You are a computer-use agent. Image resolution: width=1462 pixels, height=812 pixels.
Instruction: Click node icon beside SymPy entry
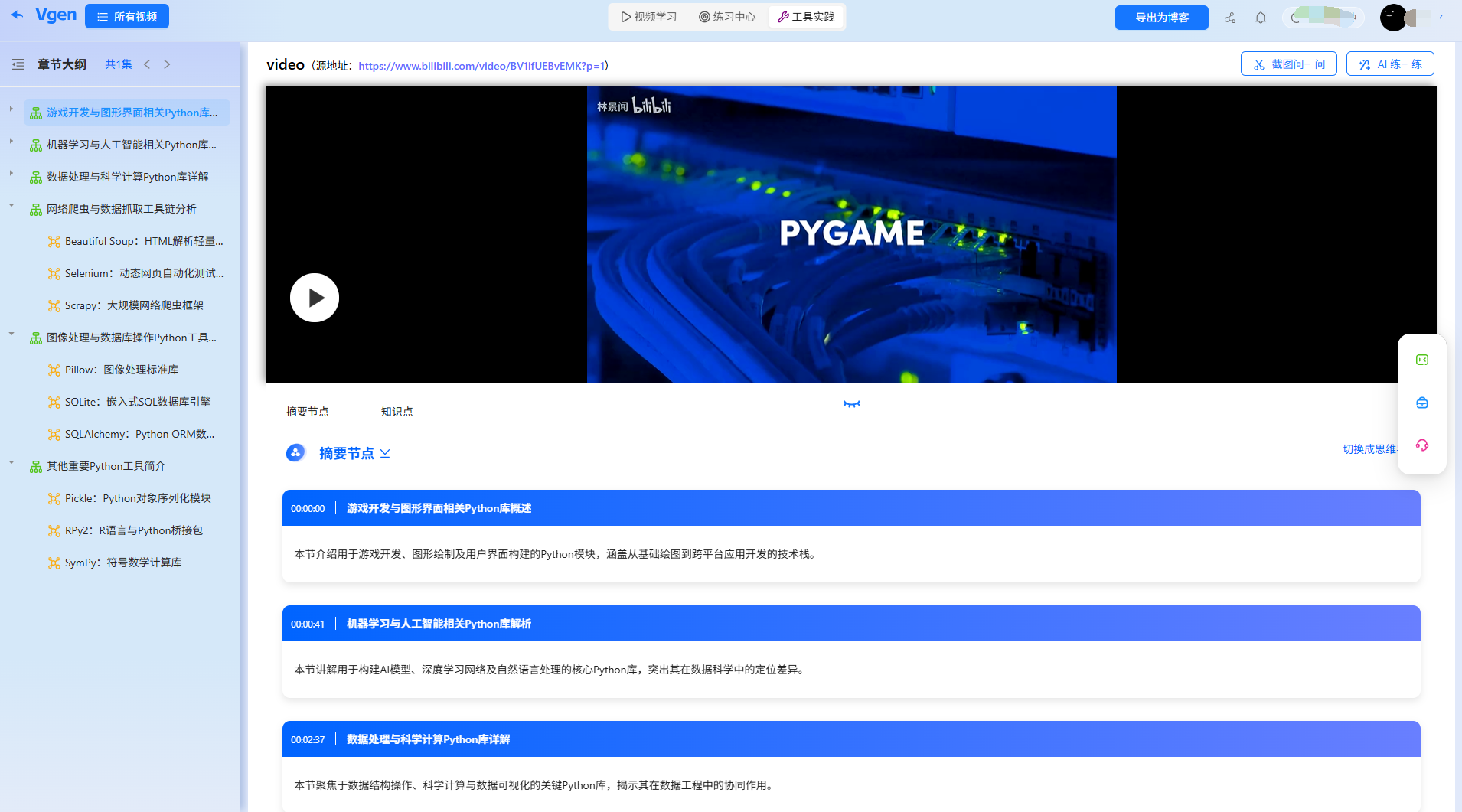click(54, 563)
